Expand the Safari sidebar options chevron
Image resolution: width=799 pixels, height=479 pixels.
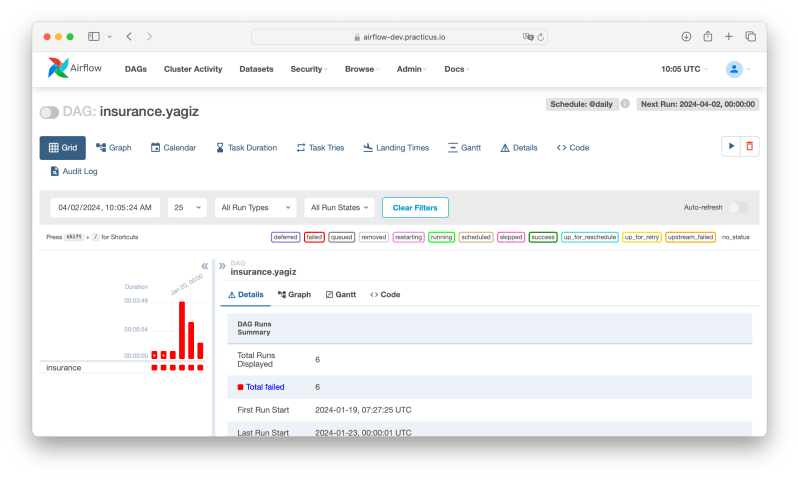tap(110, 37)
